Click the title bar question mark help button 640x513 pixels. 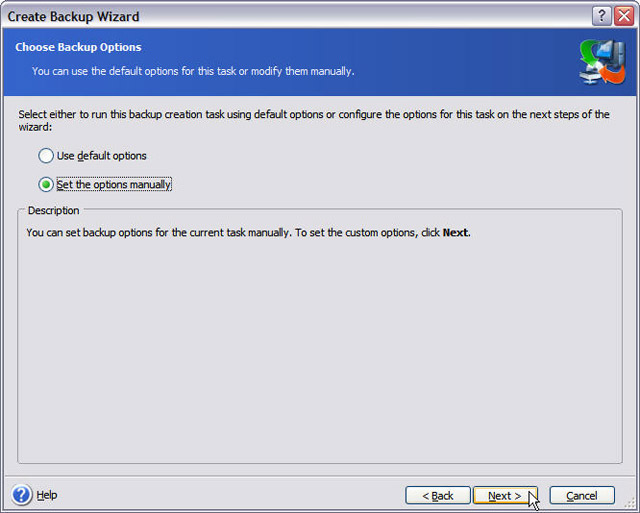(x=601, y=16)
